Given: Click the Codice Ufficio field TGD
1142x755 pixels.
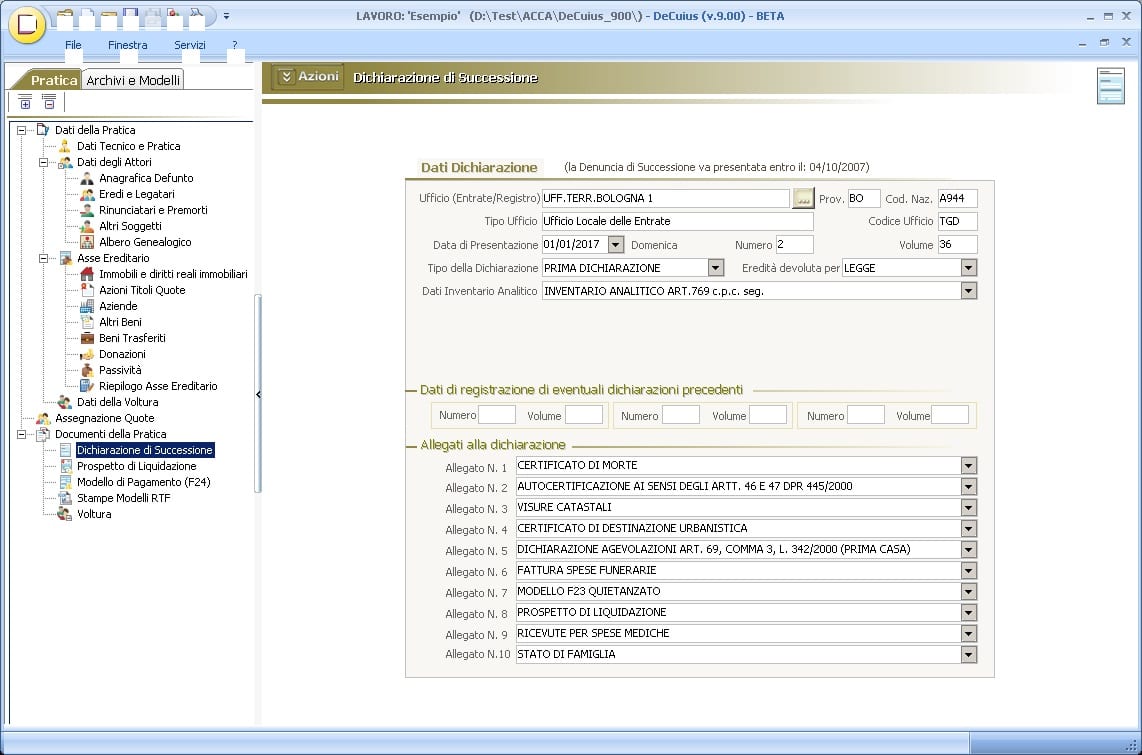Looking at the screenshot, I should coord(958,221).
